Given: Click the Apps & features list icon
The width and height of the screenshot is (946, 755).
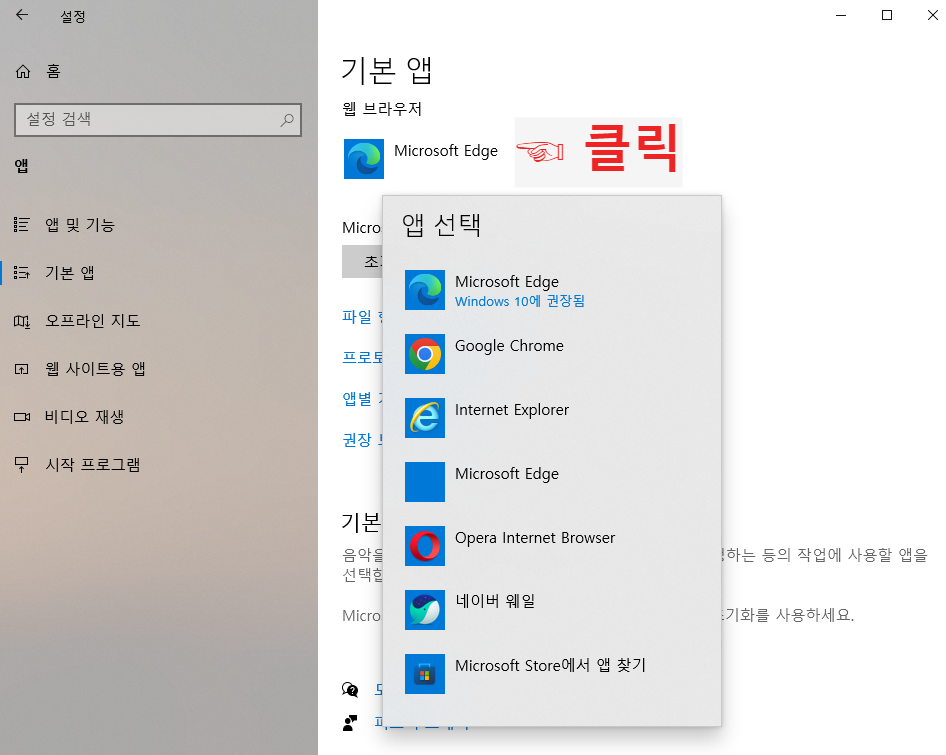Looking at the screenshot, I should tap(22, 225).
